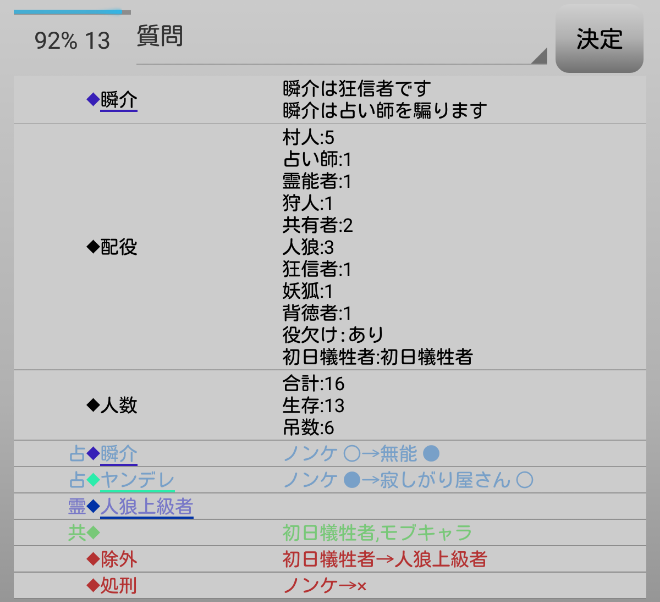Click the black diamond icon beside 人数

click(94, 405)
